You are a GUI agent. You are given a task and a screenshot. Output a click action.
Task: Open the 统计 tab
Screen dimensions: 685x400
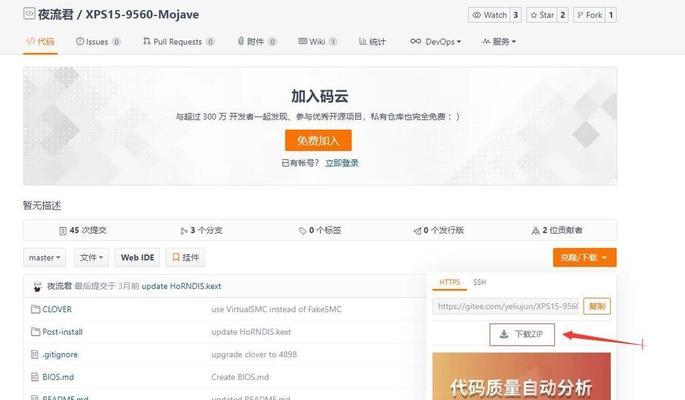[x=372, y=41]
